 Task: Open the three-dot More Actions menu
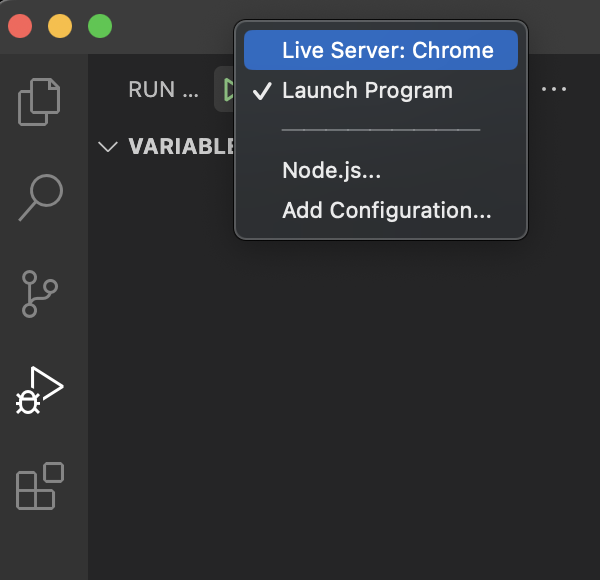(x=554, y=89)
